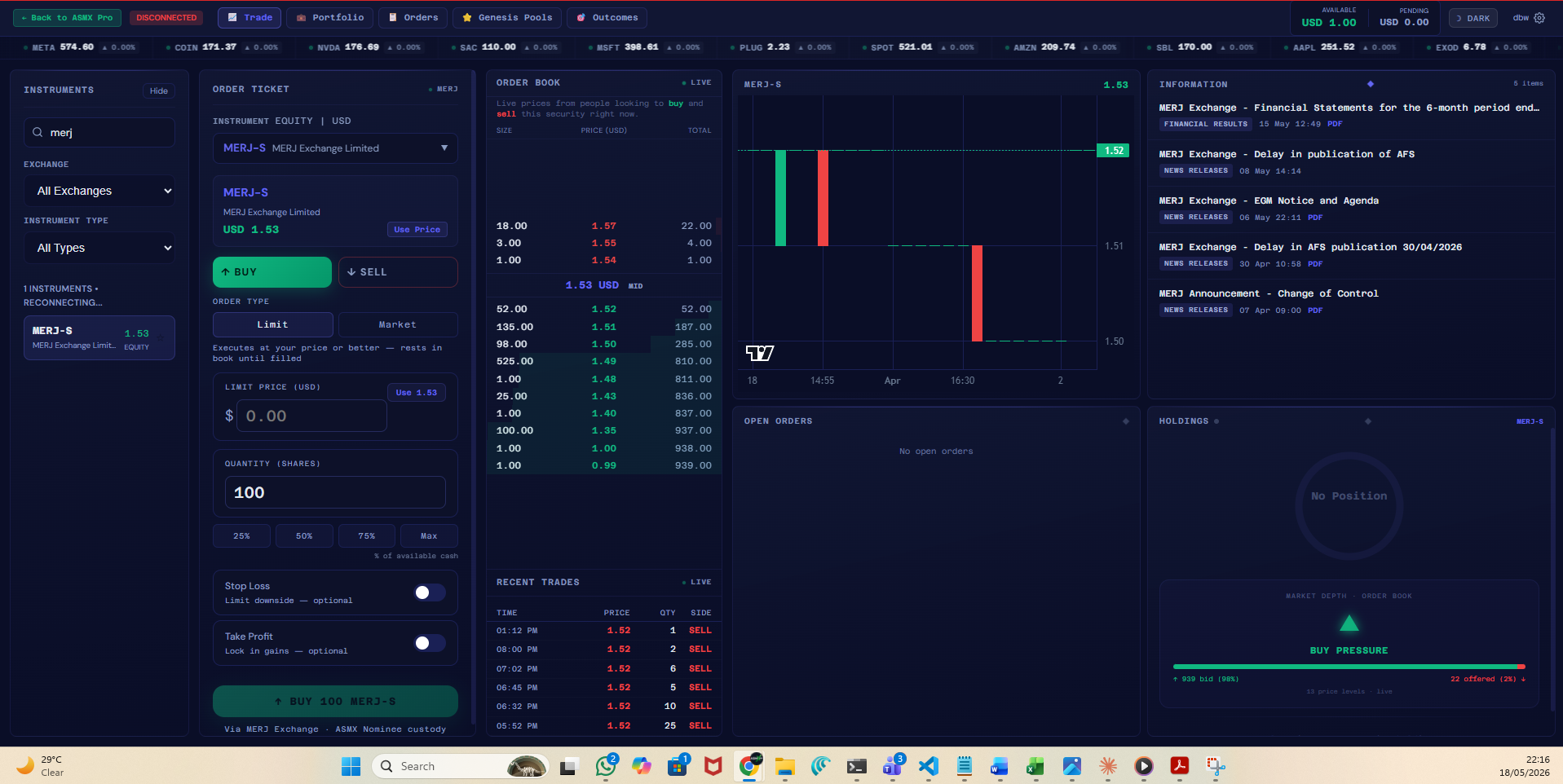Select the Buy side
Viewport: 1563px width, 784px height.
pos(272,272)
